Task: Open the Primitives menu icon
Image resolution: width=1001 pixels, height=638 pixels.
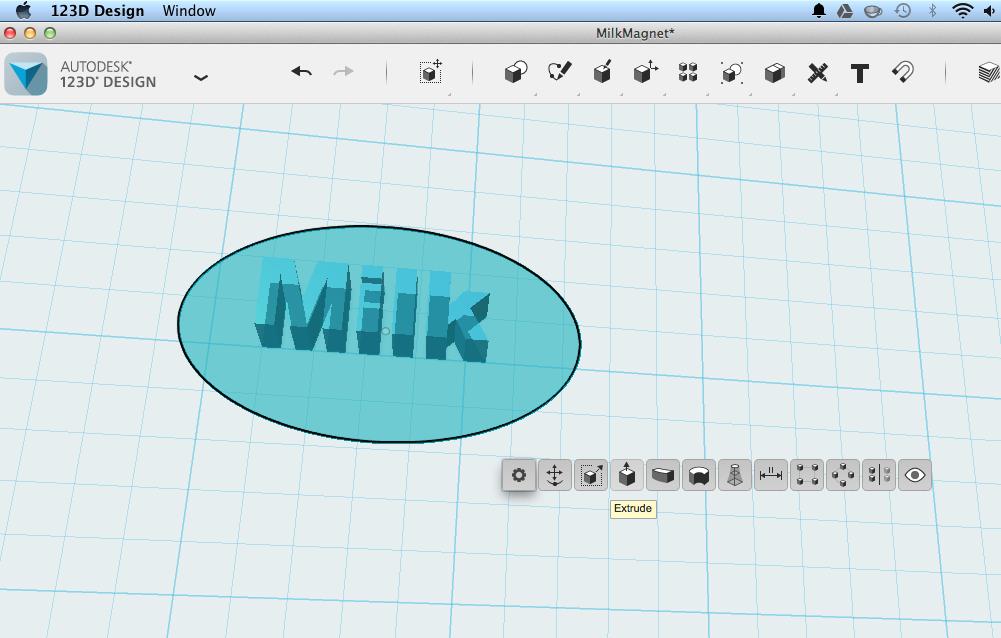Action: (516, 72)
